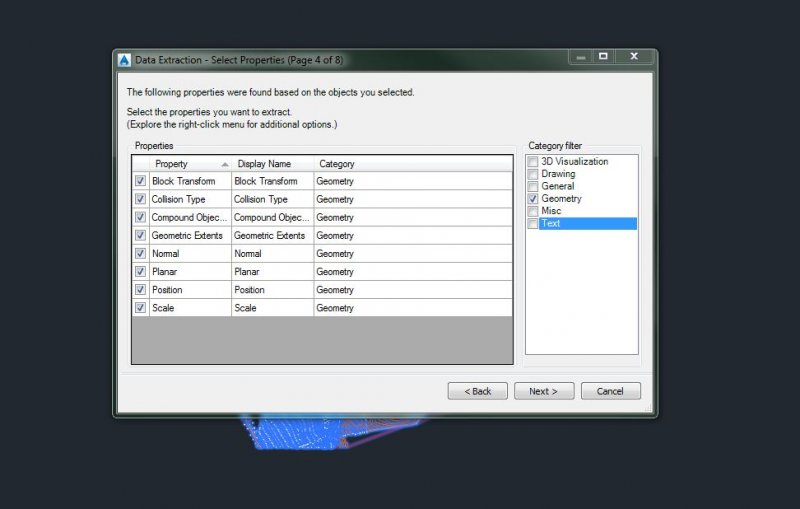Uncheck the Compound Object property checkbox
This screenshot has height=509, width=800.
point(140,217)
